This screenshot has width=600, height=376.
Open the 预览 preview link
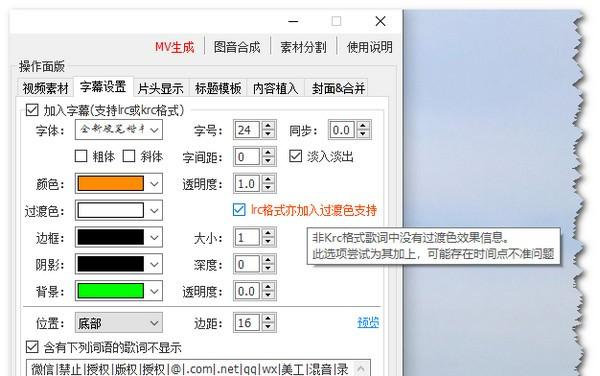click(368, 322)
